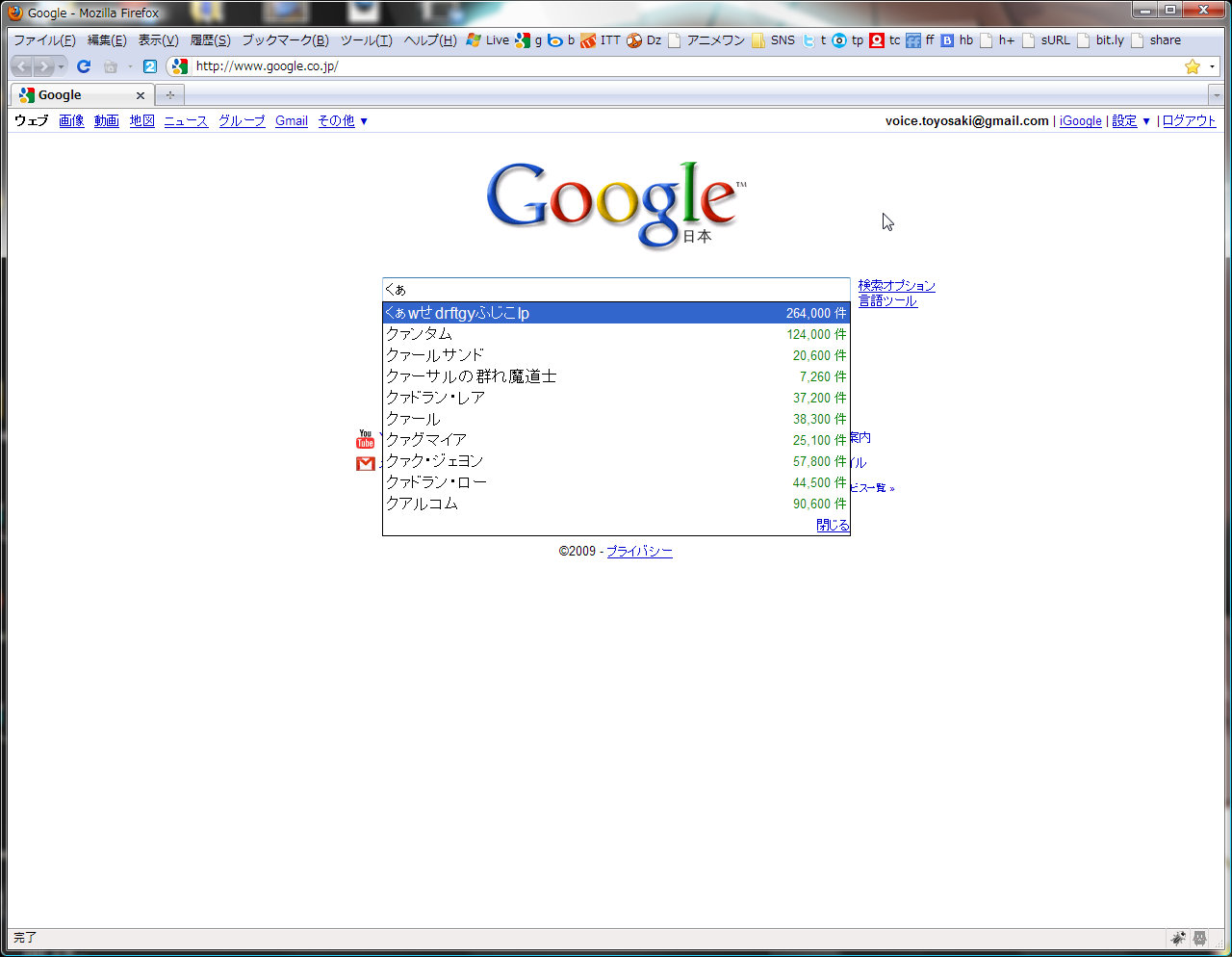1232x957 pixels.
Task: Click the ニュース link
Action: point(186,121)
